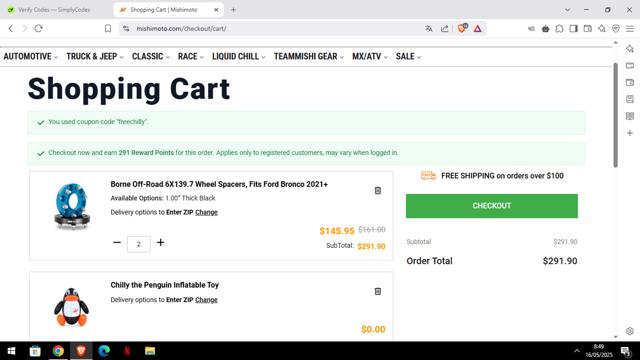This screenshot has width=640, height=360.
Task: Open Netflix from the taskbar
Action: (x=127, y=351)
